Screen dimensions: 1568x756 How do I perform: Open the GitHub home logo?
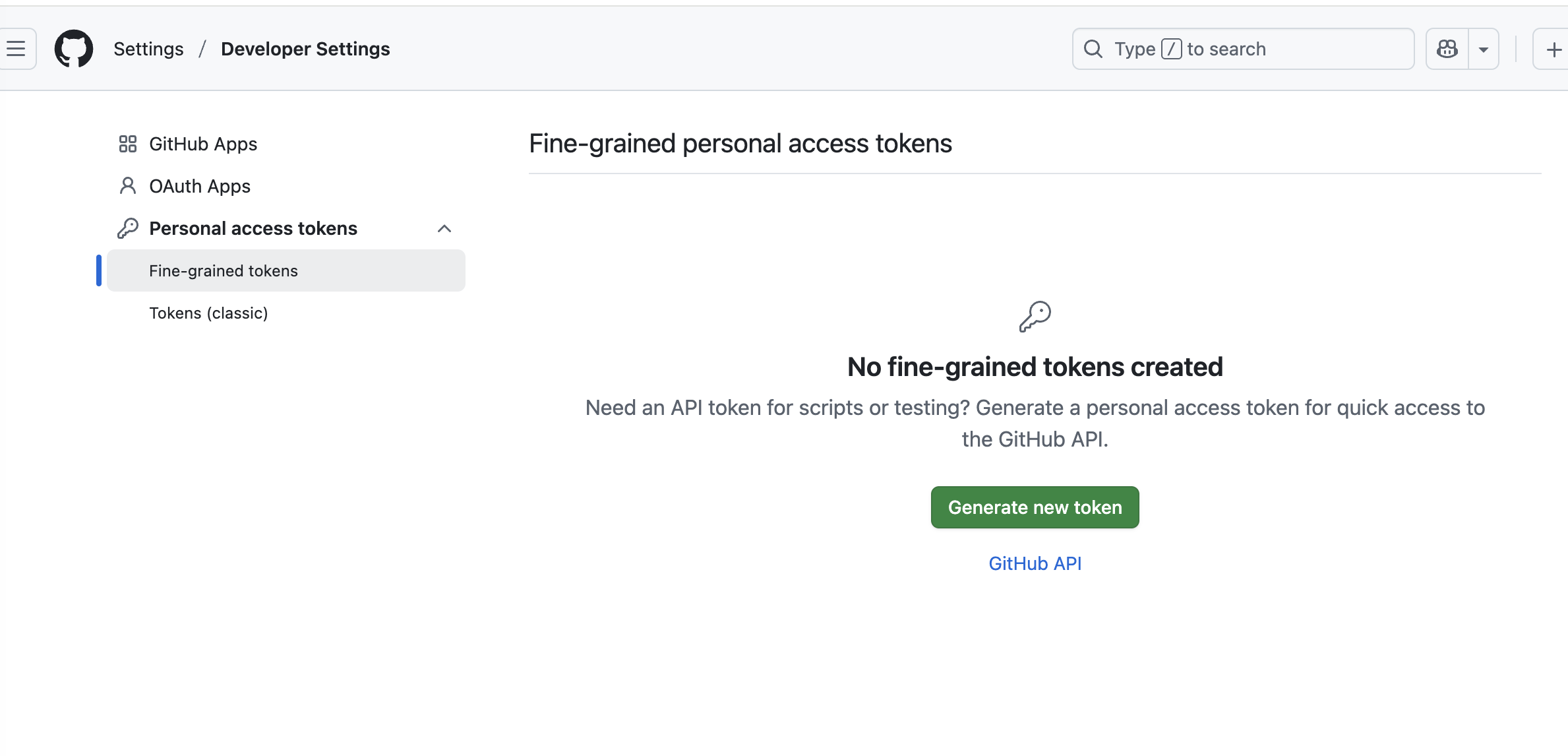[x=73, y=48]
